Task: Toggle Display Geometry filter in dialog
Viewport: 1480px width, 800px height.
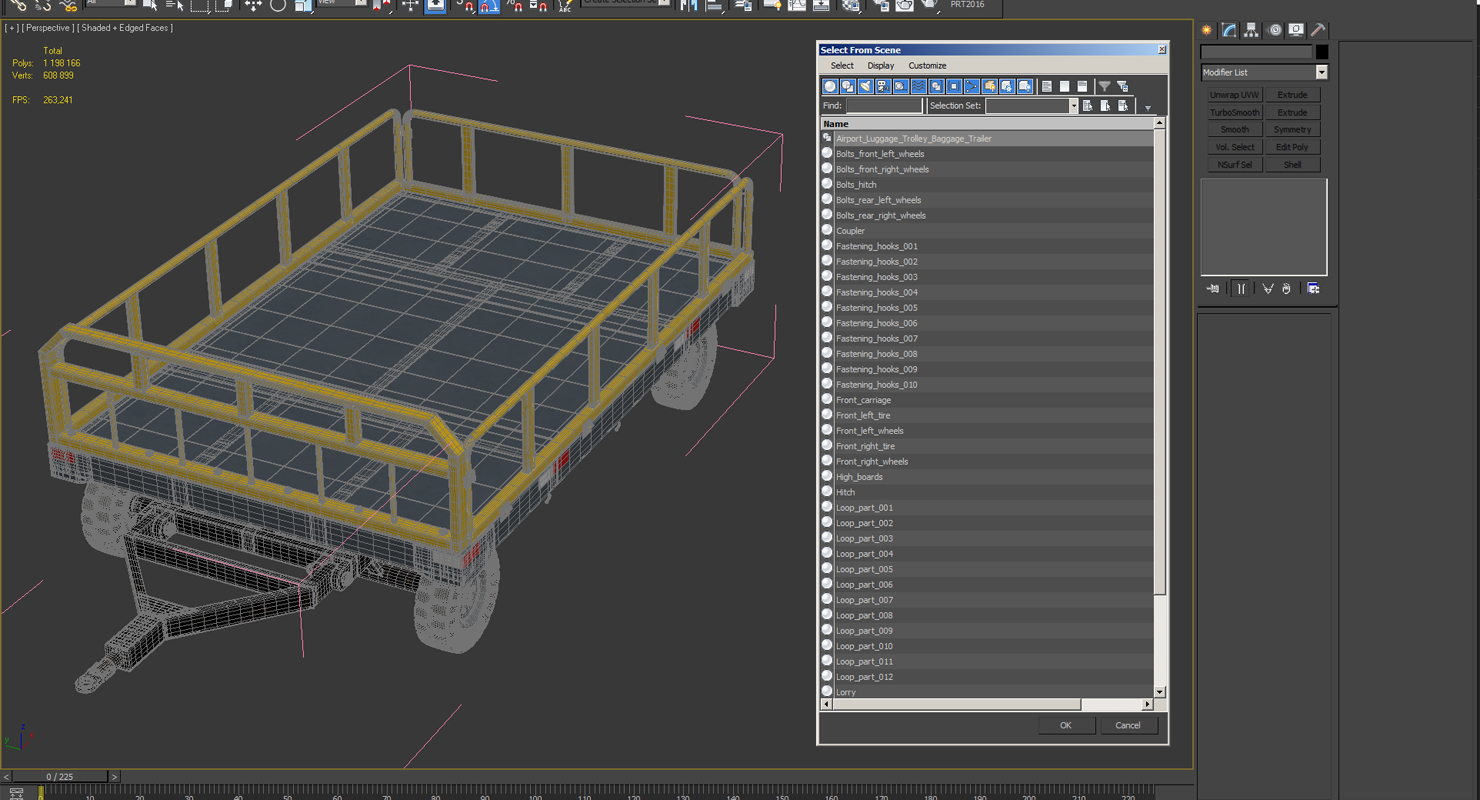Action: (830, 87)
